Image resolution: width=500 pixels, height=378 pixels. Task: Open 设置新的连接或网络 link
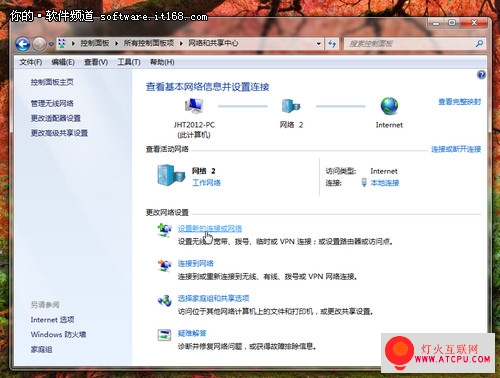coord(210,228)
